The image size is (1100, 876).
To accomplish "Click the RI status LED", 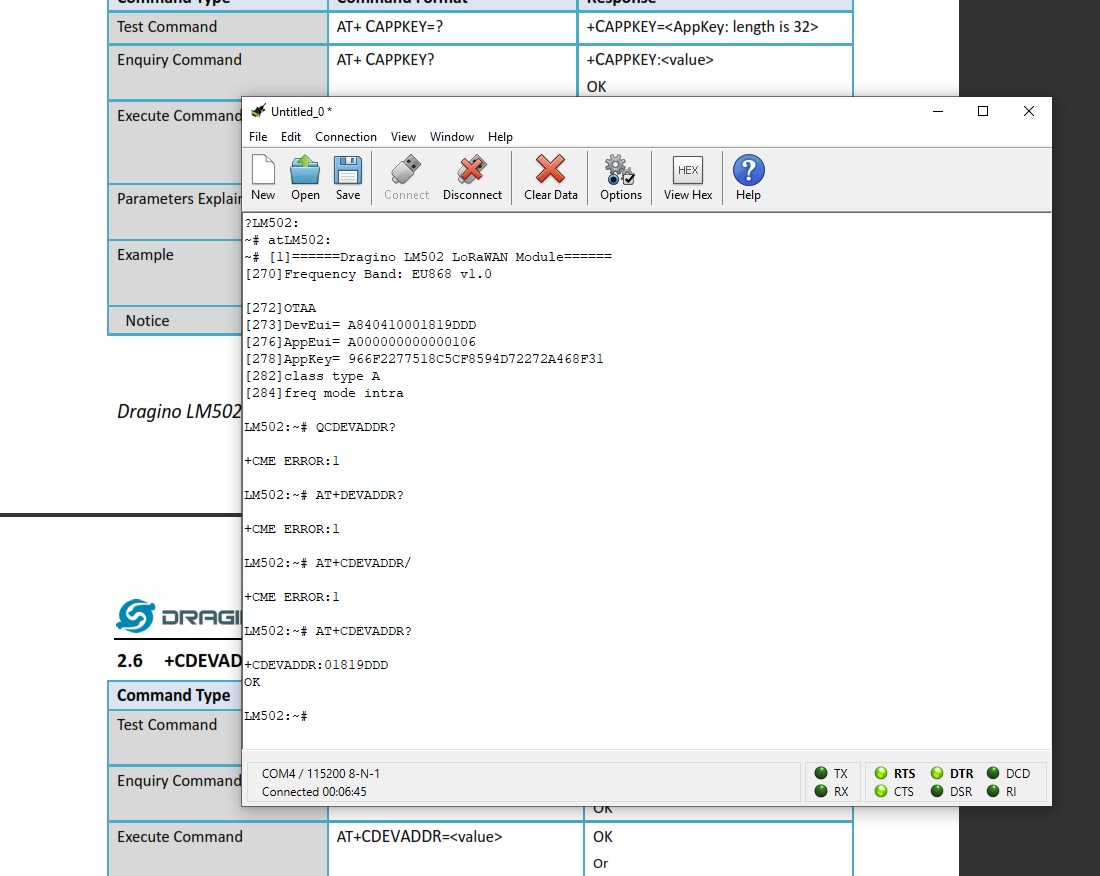I will point(993,791).
